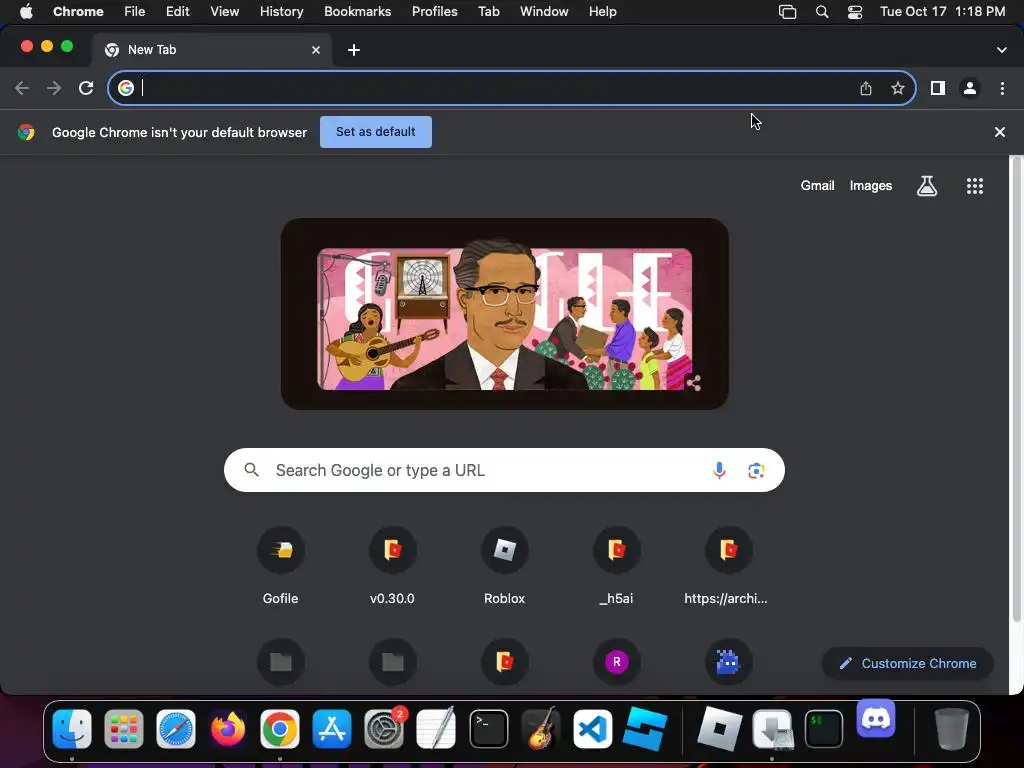Screen dimensions: 1024x768
Task: Click the reload page icon
Action: pyautogui.click(x=86, y=88)
